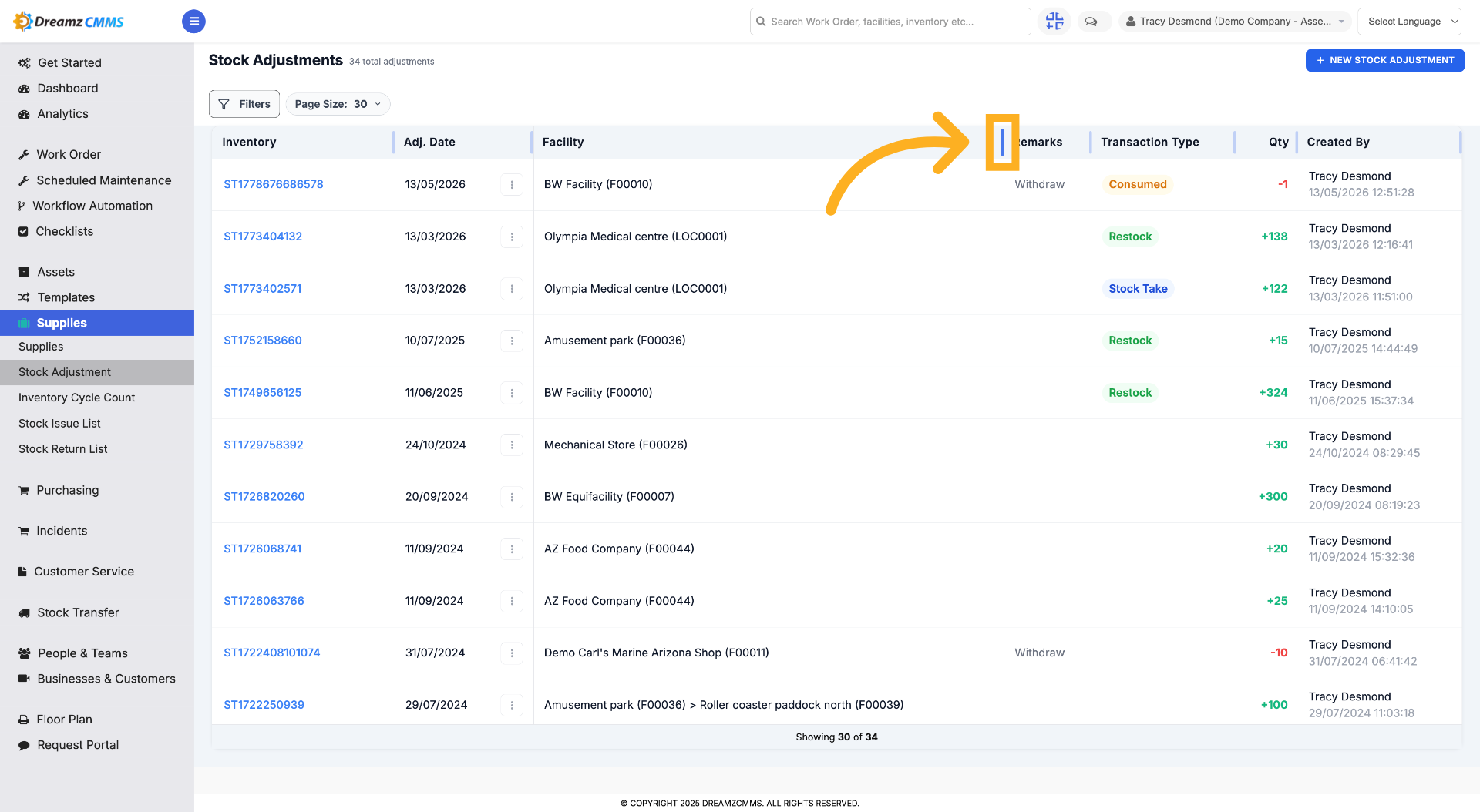Click the Facility column header
Viewport: 1480px width, 812px height.
(x=563, y=142)
